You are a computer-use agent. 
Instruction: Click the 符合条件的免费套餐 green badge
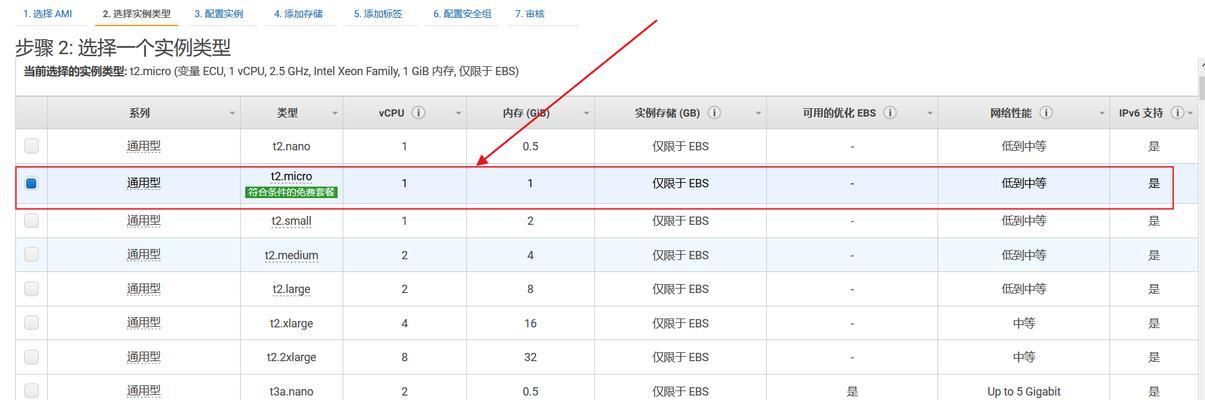click(291, 192)
